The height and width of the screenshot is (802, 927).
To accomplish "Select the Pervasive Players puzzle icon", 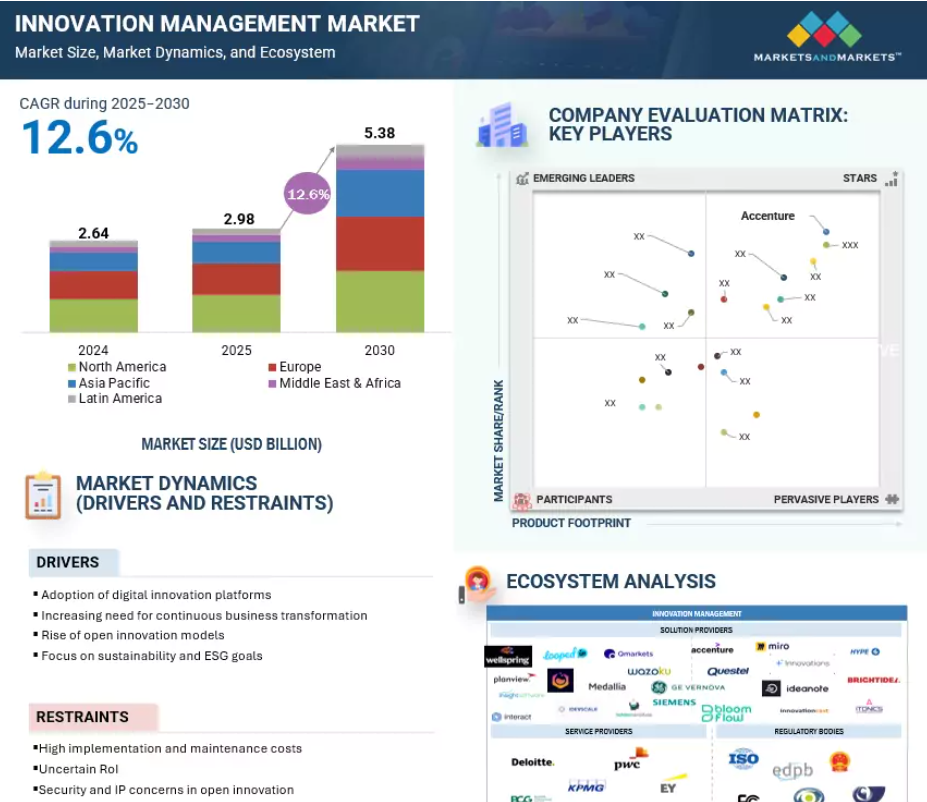I will click(x=892, y=499).
